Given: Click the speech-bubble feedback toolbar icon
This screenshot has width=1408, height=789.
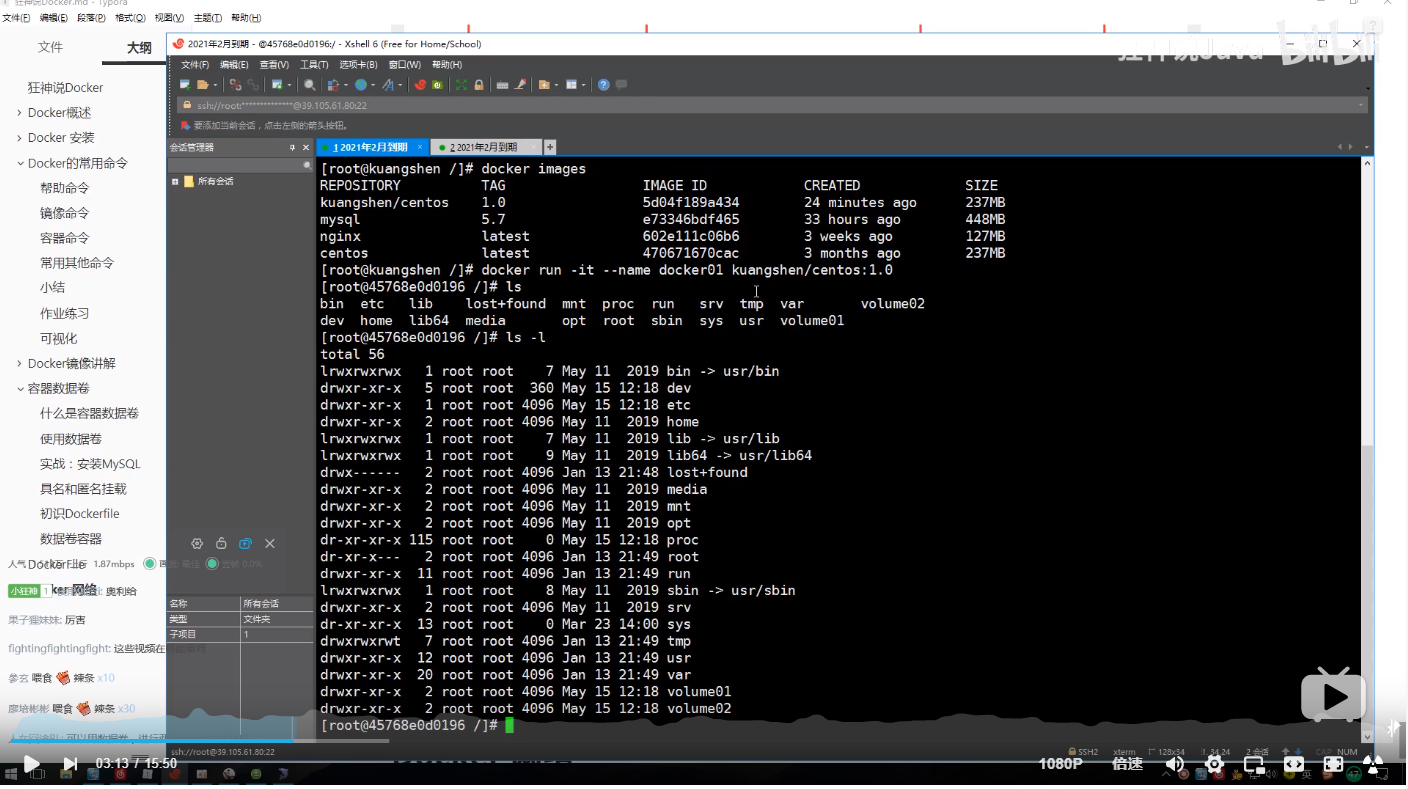Looking at the screenshot, I should point(621,85).
